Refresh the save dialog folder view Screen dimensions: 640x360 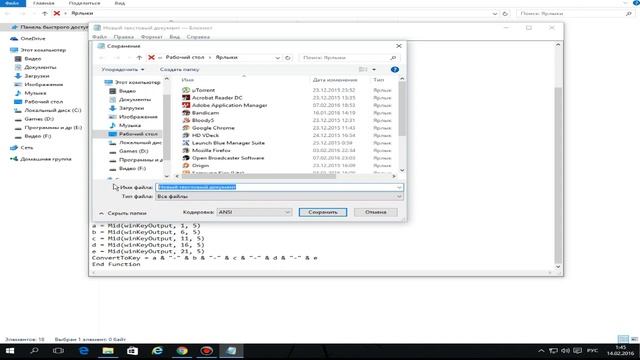[x=288, y=58]
